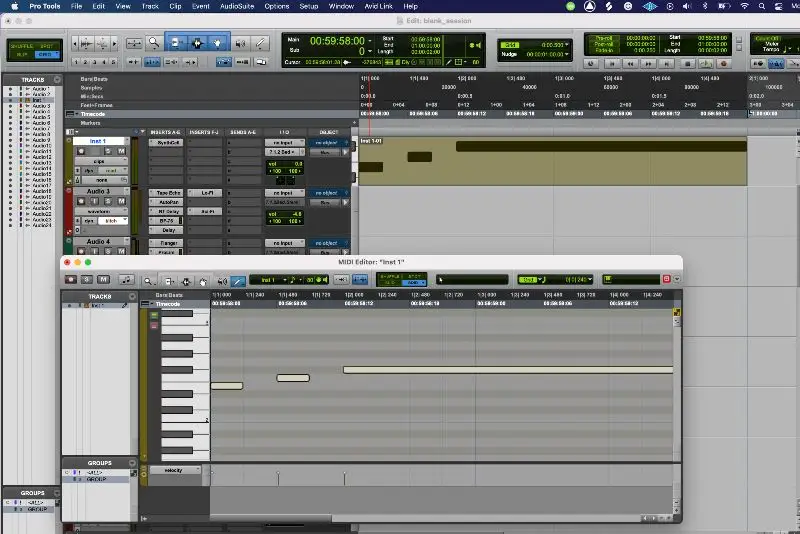Image resolution: width=800 pixels, height=534 pixels.
Task: Select the Pencil tool in Edit toolbar
Action: pos(260,43)
